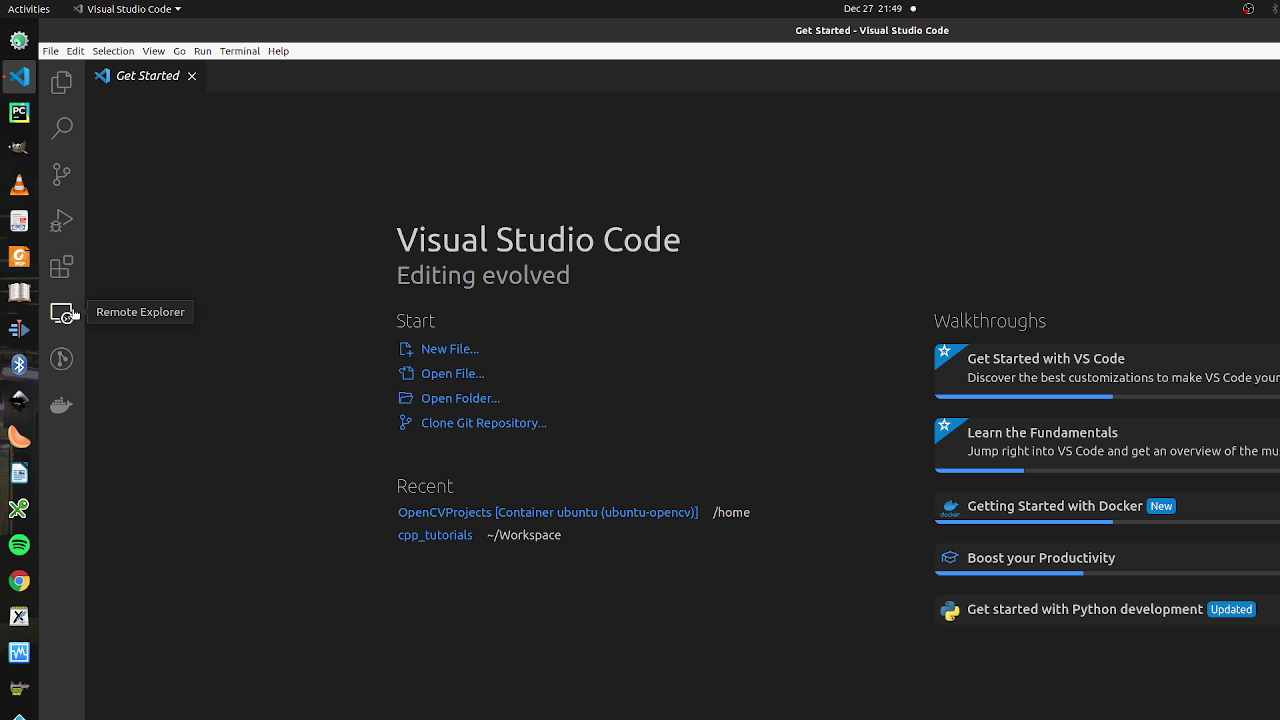The height and width of the screenshot is (720, 1280).
Task: Launch Google Chrome from the dock
Action: 19,581
